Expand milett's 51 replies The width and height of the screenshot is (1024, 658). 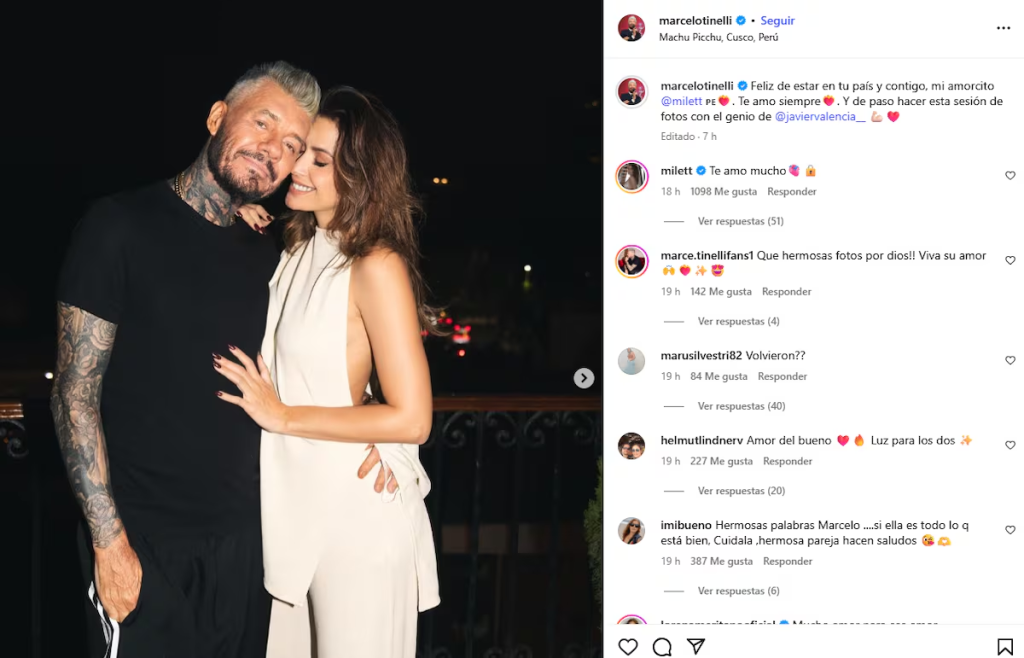[740, 221]
